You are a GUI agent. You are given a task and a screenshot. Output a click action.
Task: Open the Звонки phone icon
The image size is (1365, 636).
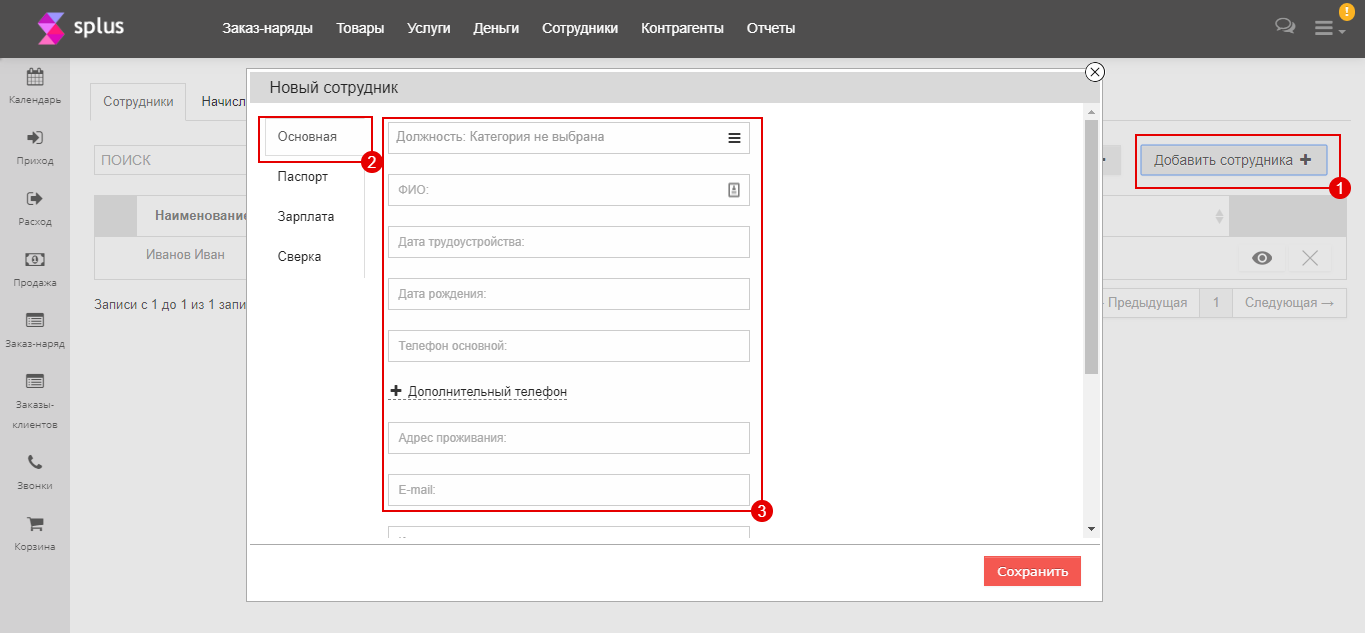click(x=34, y=463)
